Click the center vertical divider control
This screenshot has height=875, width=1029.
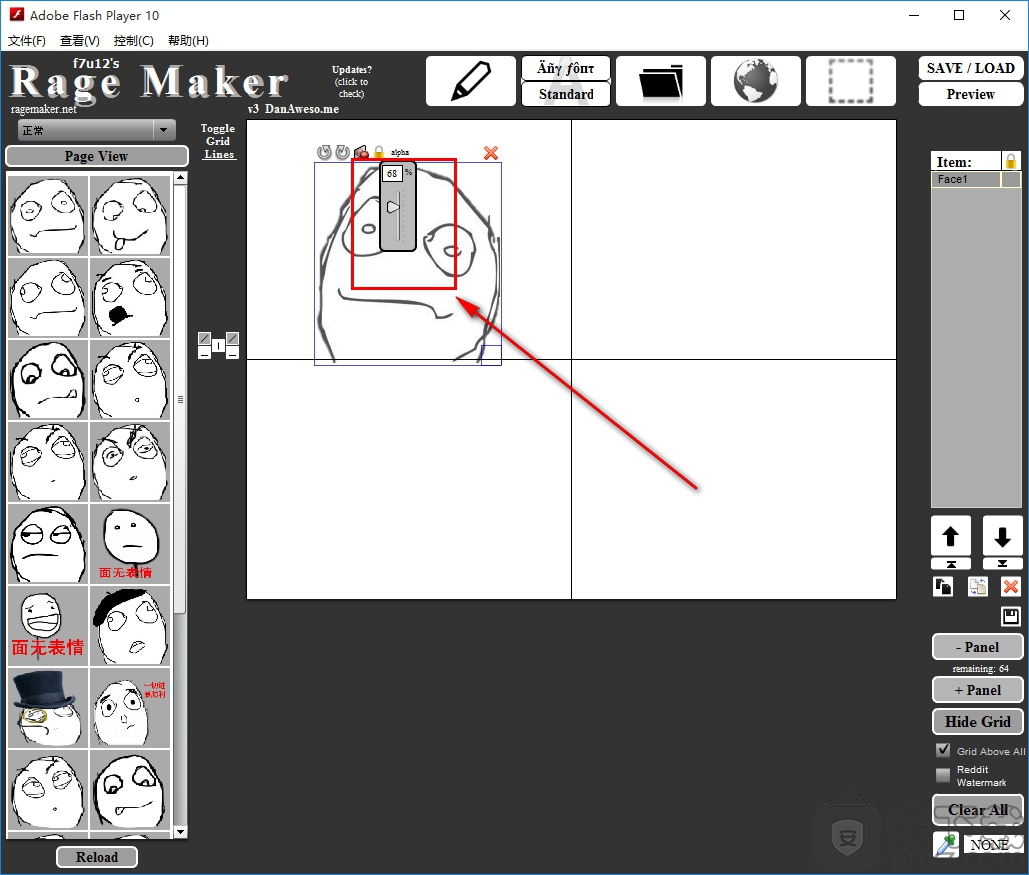[219, 346]
